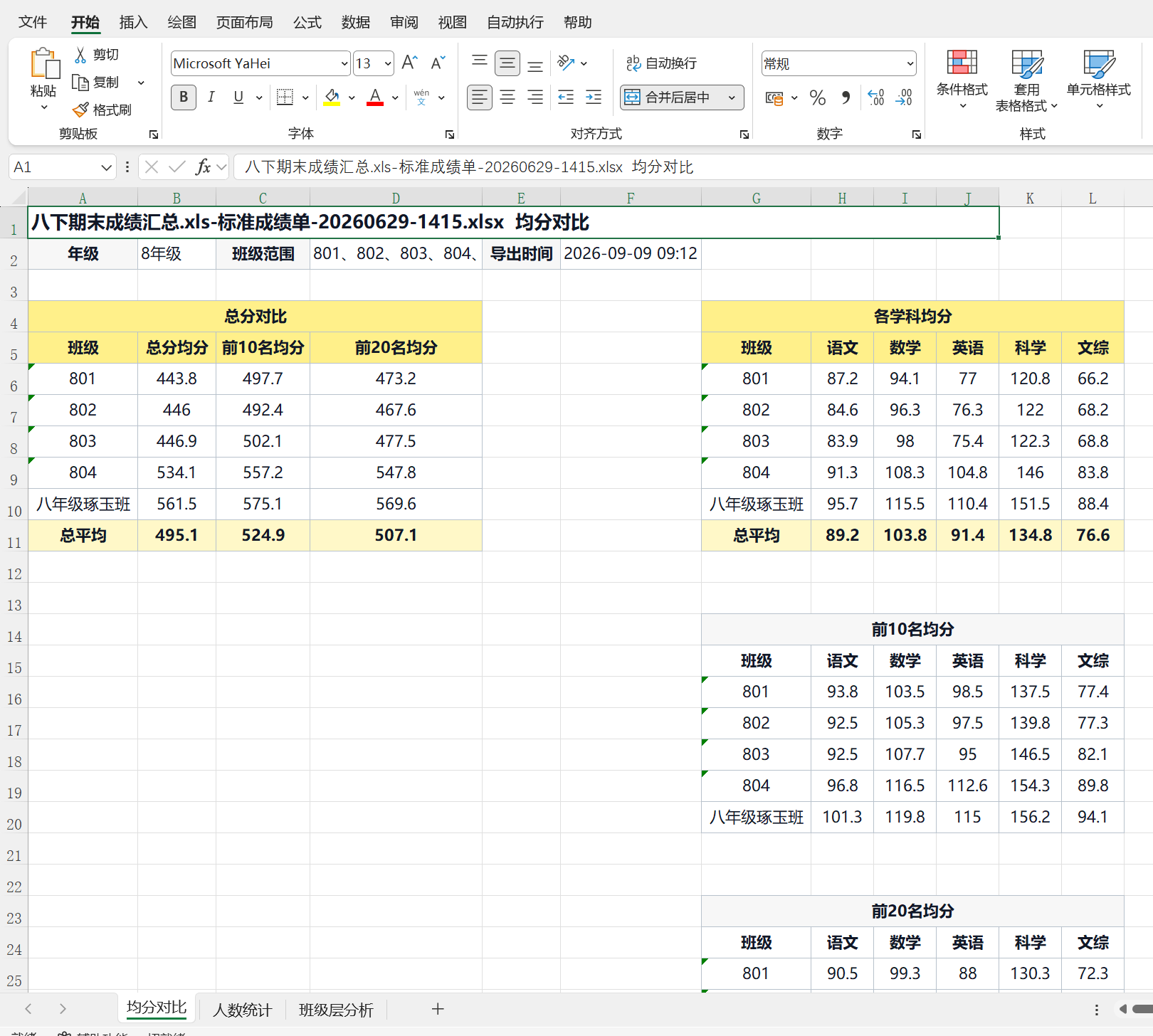
Task: Increase cell indent
Action: [594, 97]
